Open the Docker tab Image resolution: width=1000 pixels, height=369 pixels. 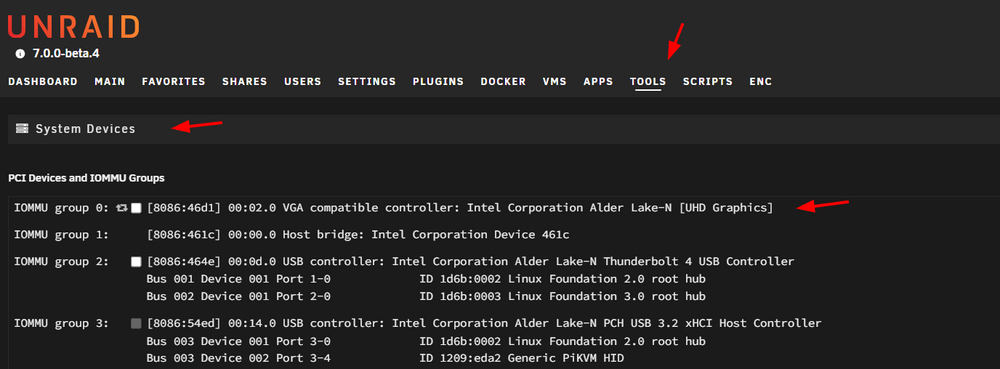pyautogui.click(x=503, y=82)
